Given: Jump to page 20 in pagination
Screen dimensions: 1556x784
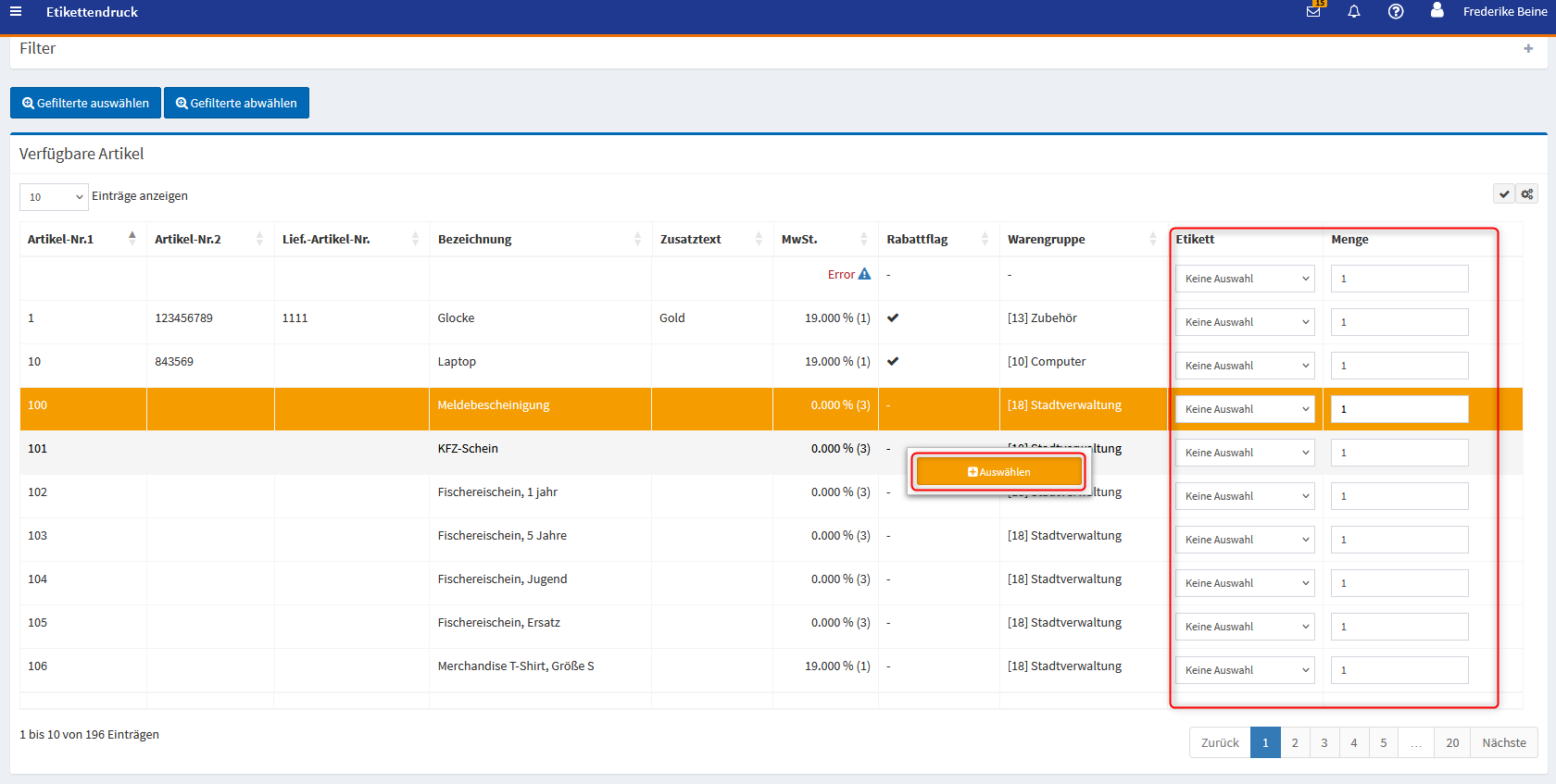Looking at the screenshot, I should pyautogui.click(x=1452, y=742).
